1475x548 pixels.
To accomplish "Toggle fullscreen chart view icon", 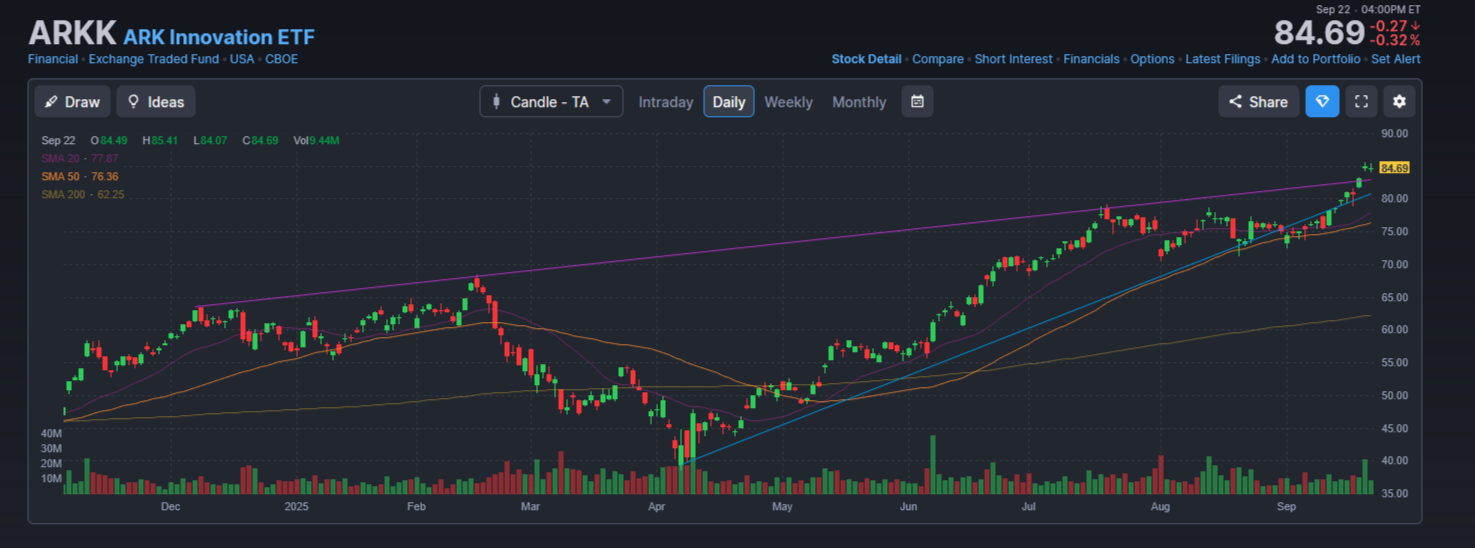I will [1361, 102].
